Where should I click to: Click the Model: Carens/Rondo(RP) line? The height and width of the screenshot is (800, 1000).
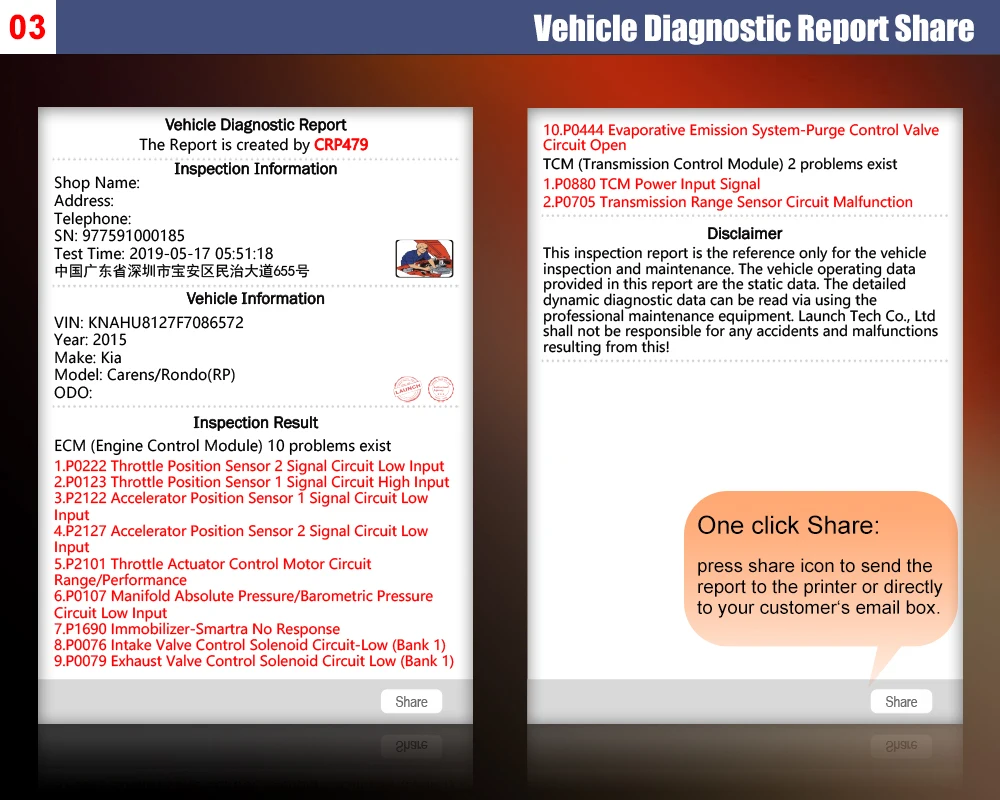click(145, 375)
